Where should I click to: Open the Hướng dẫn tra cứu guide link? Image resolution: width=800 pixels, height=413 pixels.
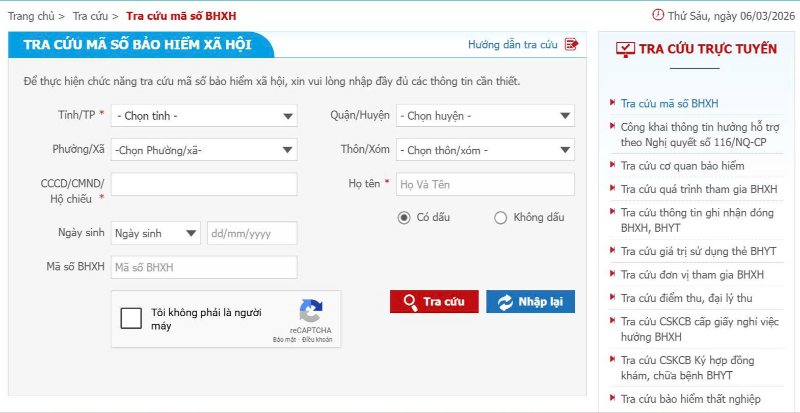[x=513, y=44]
